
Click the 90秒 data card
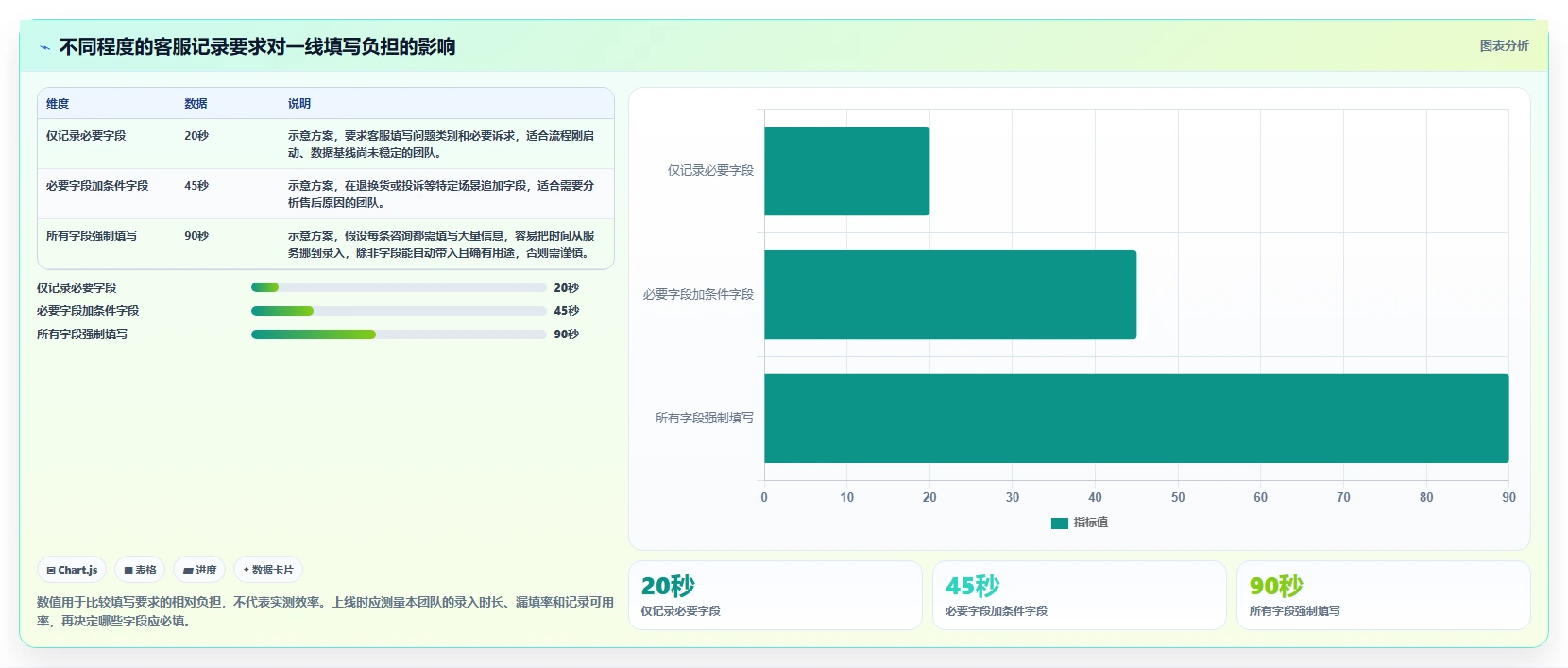pyautogui.click(x=1384, y=595)
